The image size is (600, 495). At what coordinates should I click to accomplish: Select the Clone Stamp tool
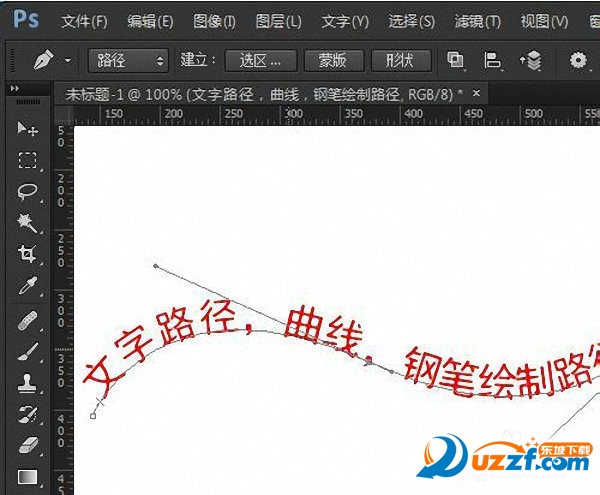click(x=27, y=383)
